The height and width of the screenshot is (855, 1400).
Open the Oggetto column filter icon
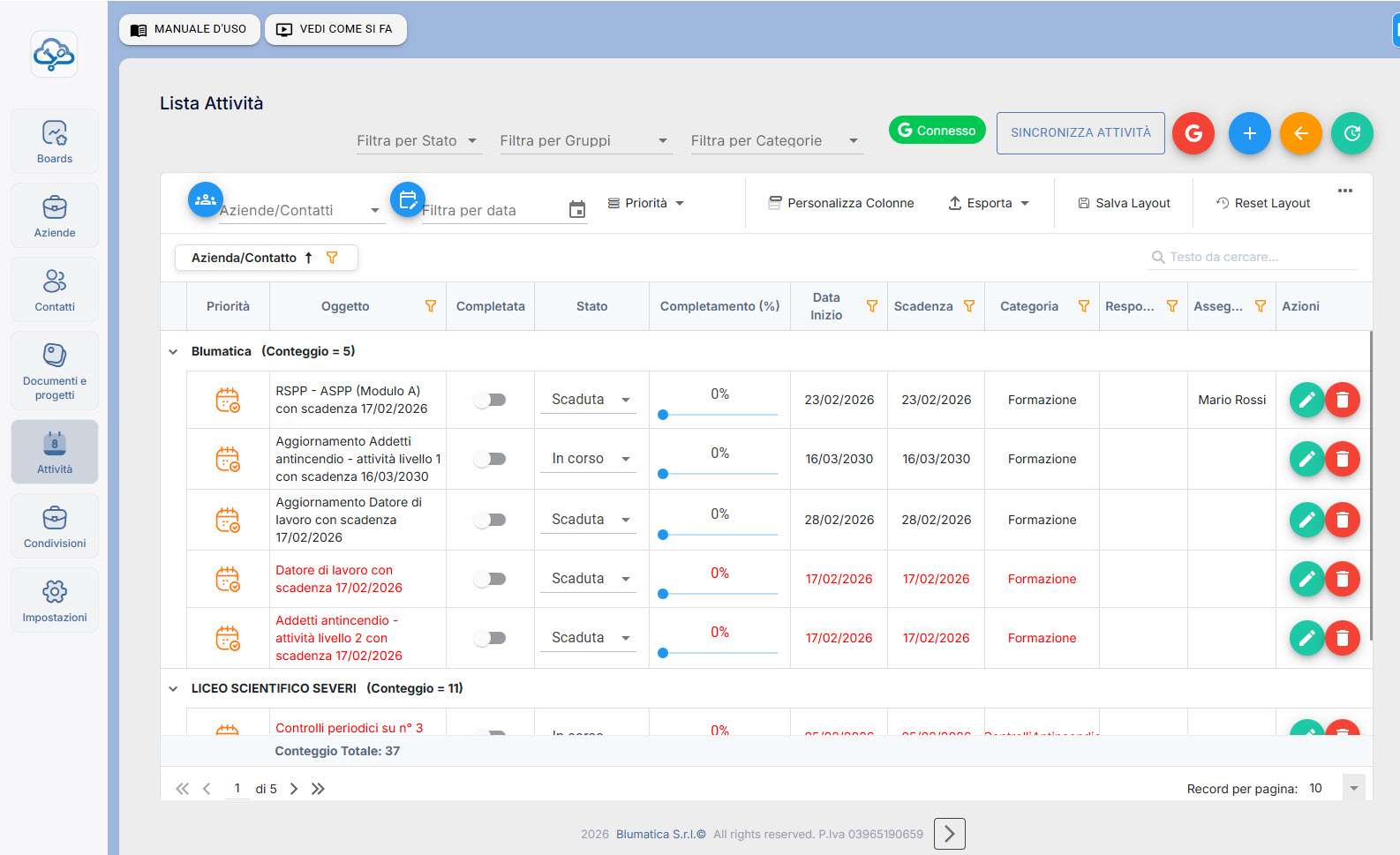click(x=431, y=306)
